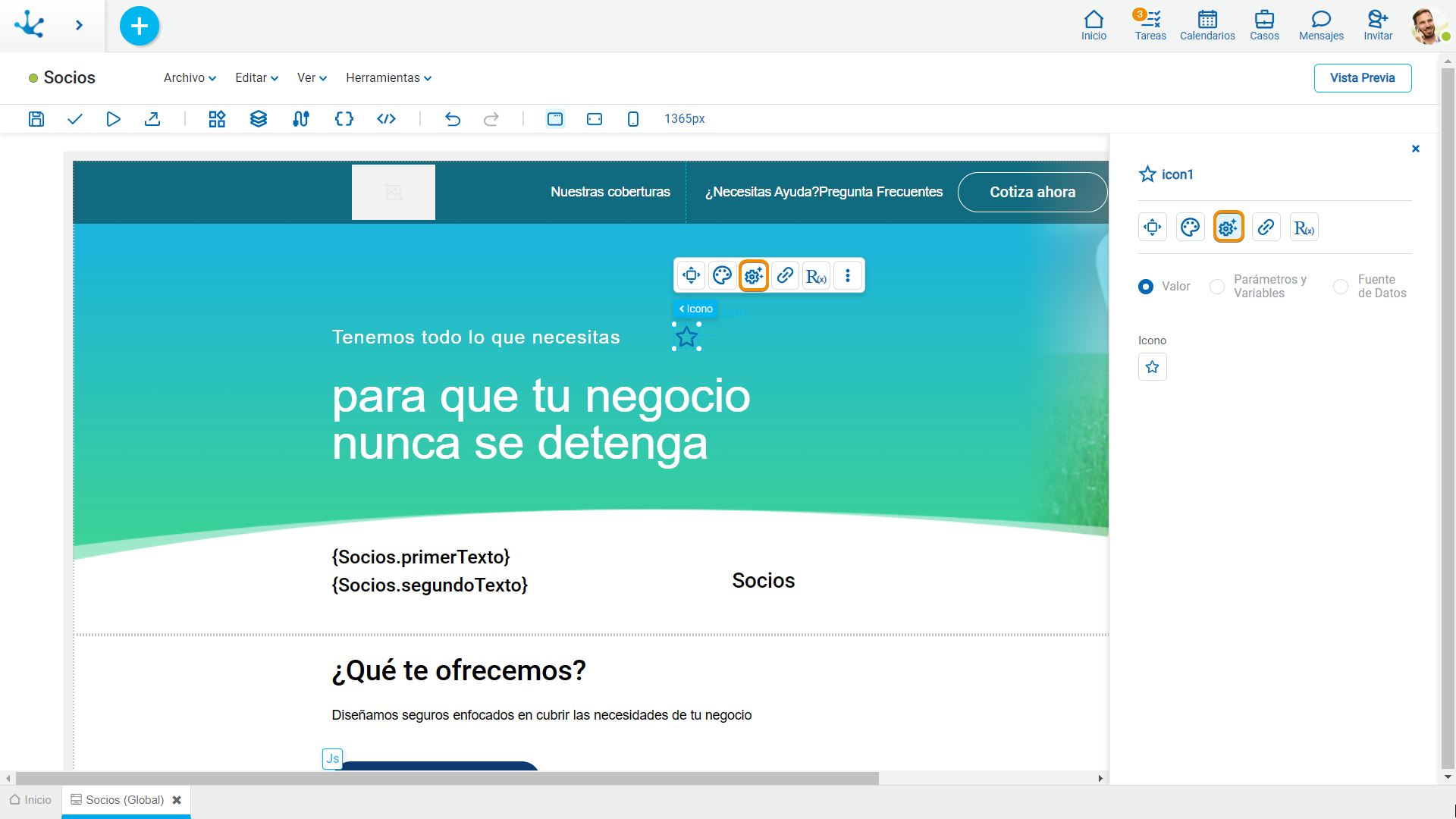1456x819 pixels.
Task: Click the link icon in floating toolbar
Action: click(x=785, y=275)
